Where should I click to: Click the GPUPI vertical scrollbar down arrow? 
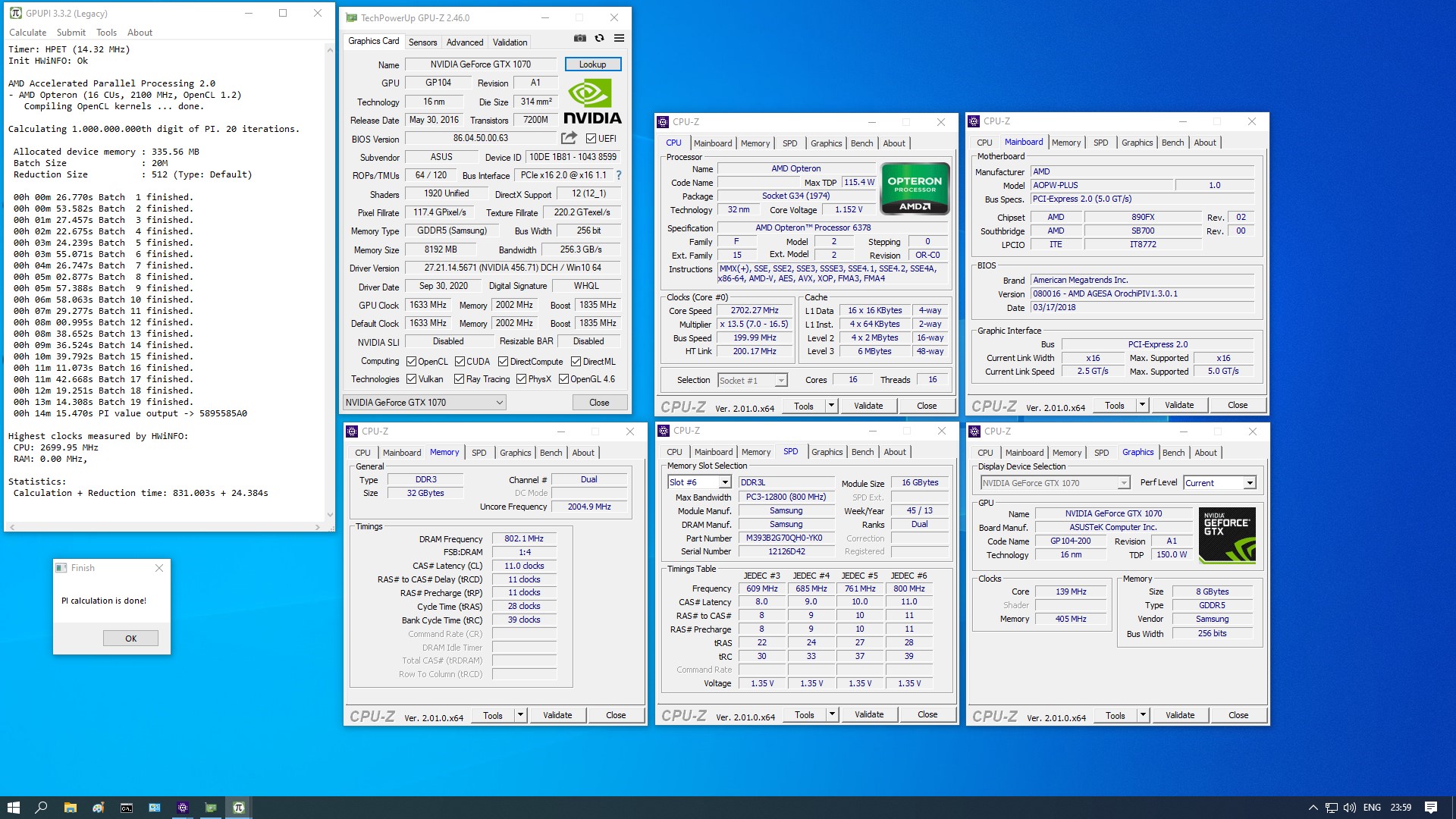(330, 515)
